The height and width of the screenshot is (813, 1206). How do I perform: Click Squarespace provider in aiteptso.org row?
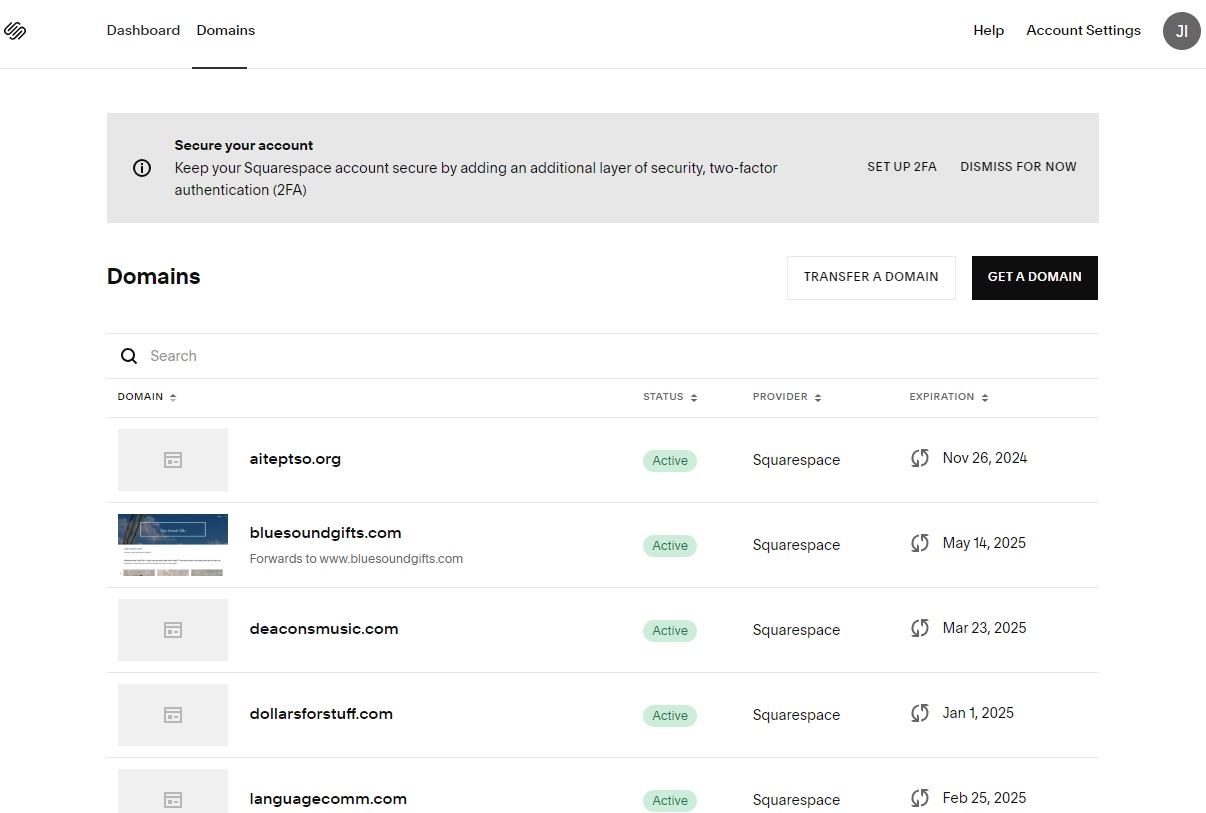[796, 460]
